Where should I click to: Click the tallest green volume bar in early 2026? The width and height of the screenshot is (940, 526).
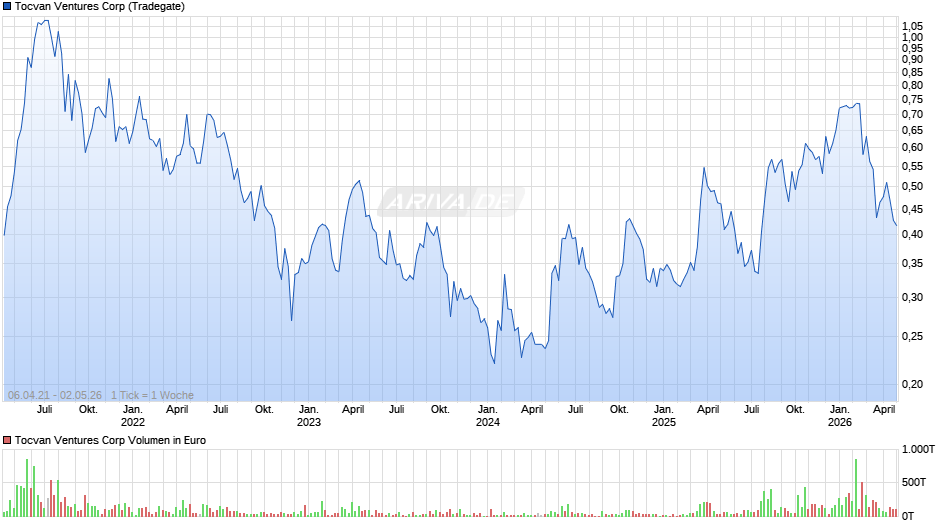856,488
